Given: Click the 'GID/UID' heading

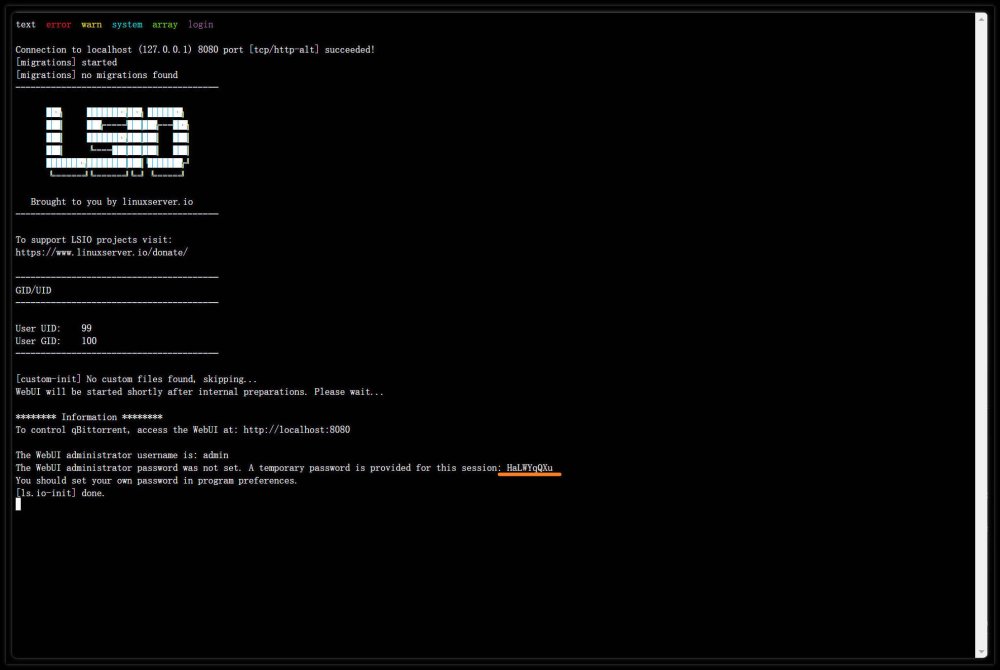Looking at the screenshot, I should (33, 291).
